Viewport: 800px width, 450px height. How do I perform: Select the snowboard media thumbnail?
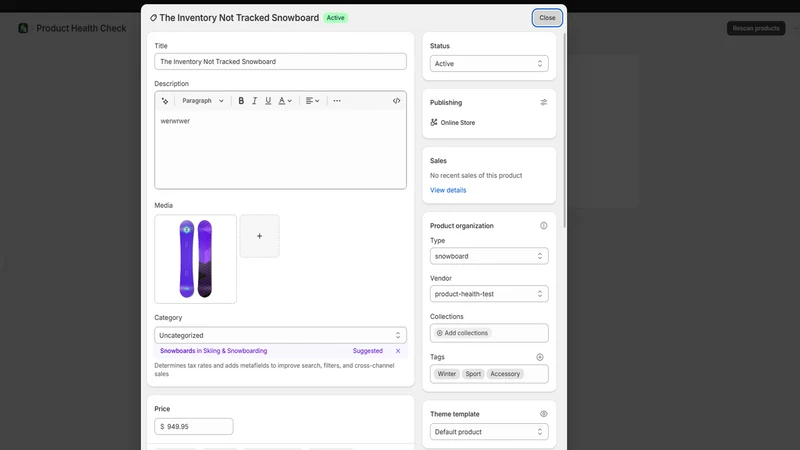(195, 259)
